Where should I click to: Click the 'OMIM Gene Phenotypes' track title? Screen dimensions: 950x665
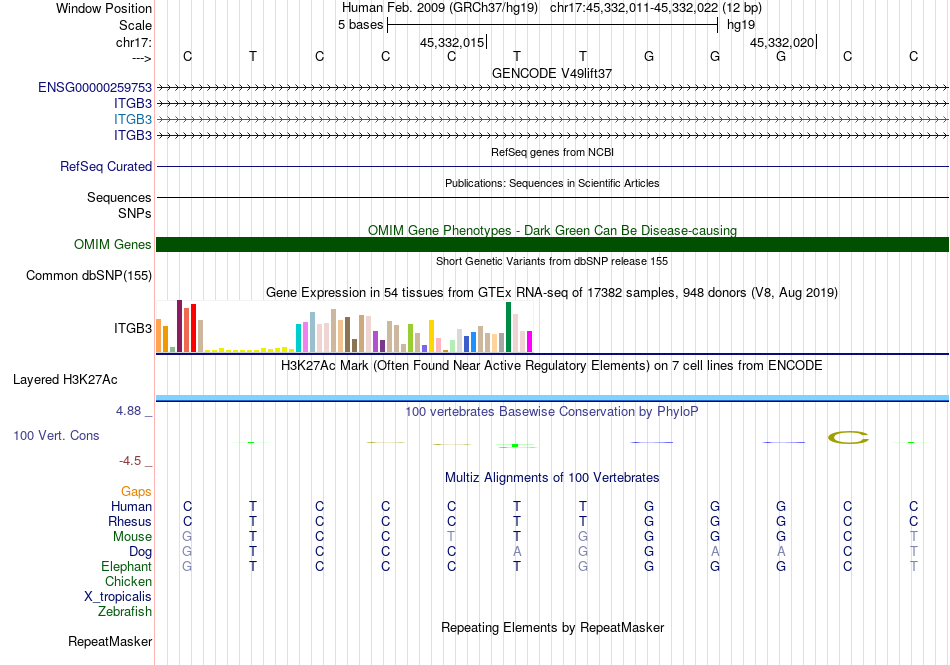(x=552, y=230)
